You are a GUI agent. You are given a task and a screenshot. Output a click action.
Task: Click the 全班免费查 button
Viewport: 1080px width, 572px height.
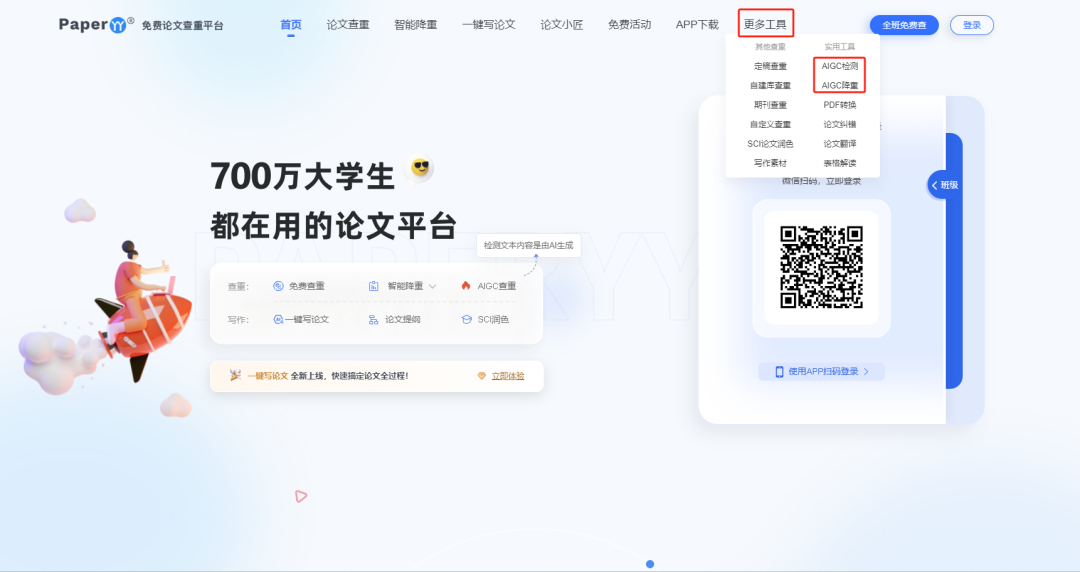(904, 25)
